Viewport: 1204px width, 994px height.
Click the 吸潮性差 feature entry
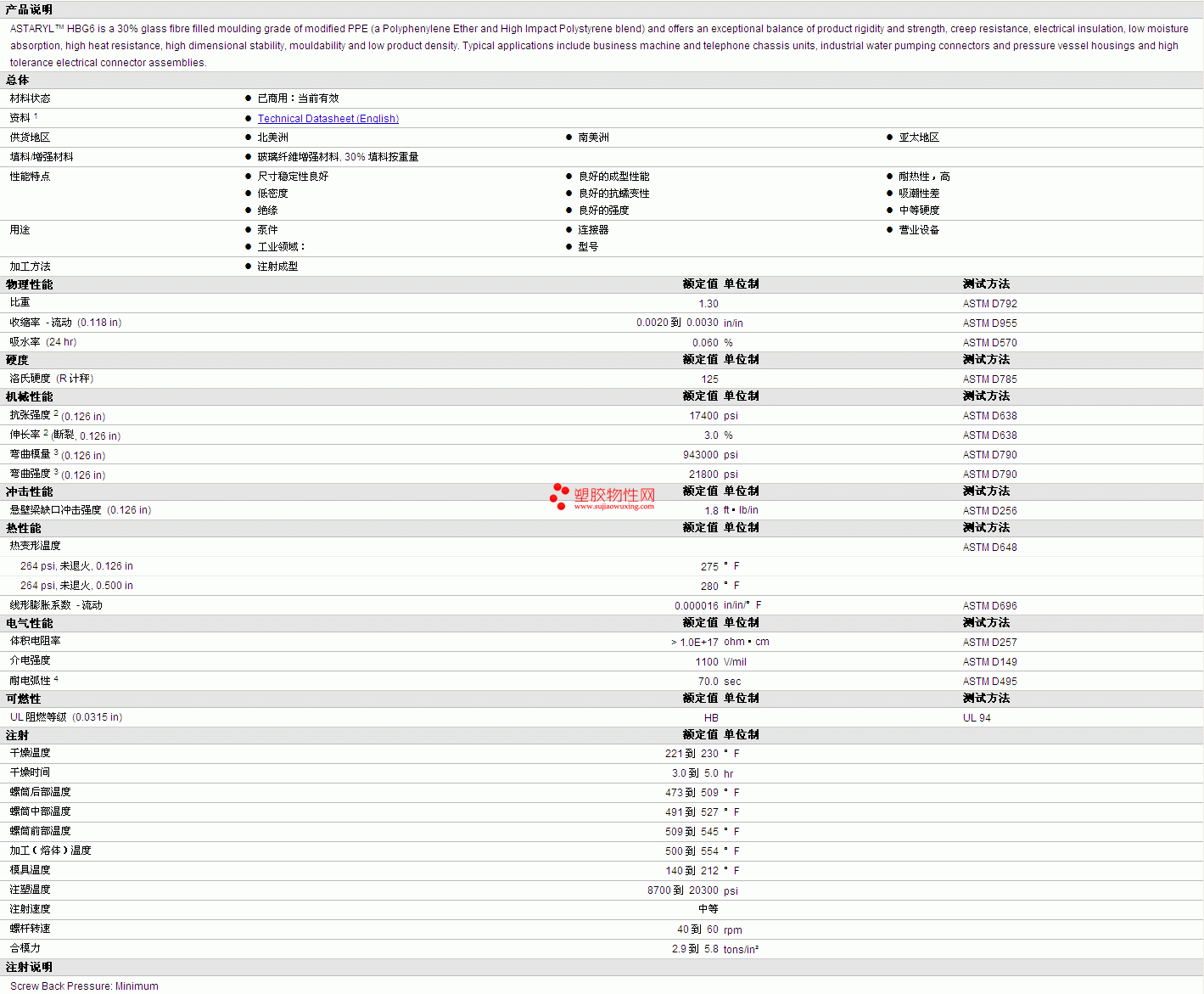(x=919, y=194)
